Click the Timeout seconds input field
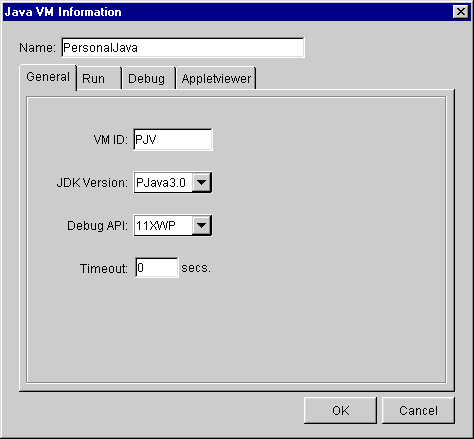The image size is (474, 439). pyautogui.click(x=157, y=268)
